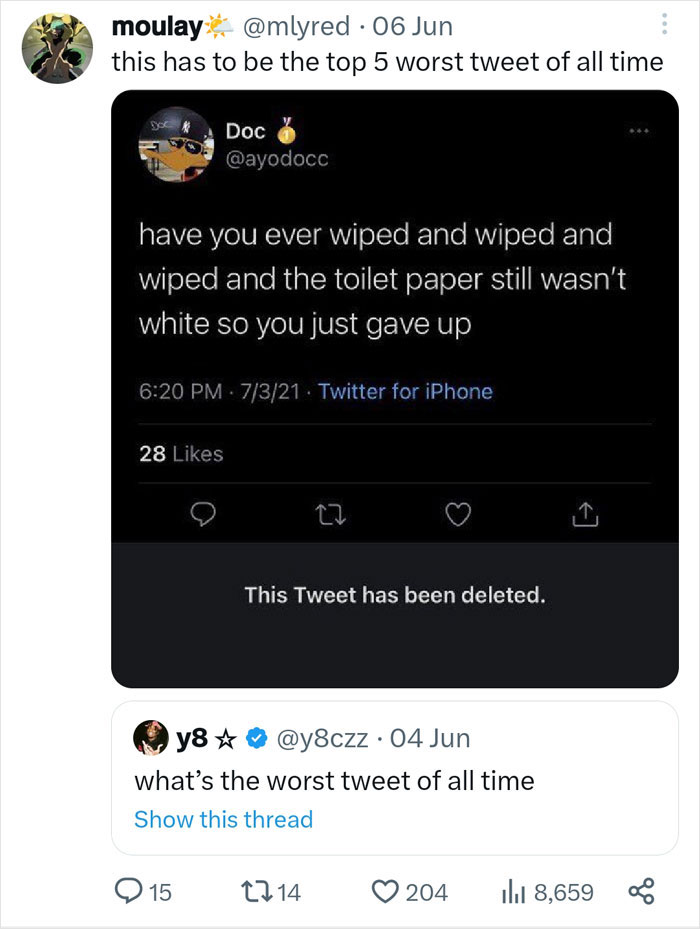
Task: Click the share icon on moulay's tweet
Action: 640,891
